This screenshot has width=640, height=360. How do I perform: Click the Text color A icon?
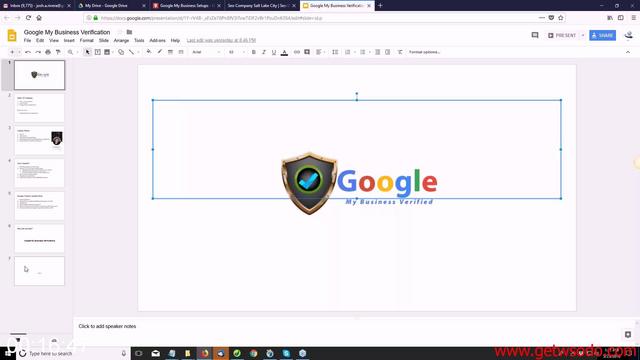point(284,52)
